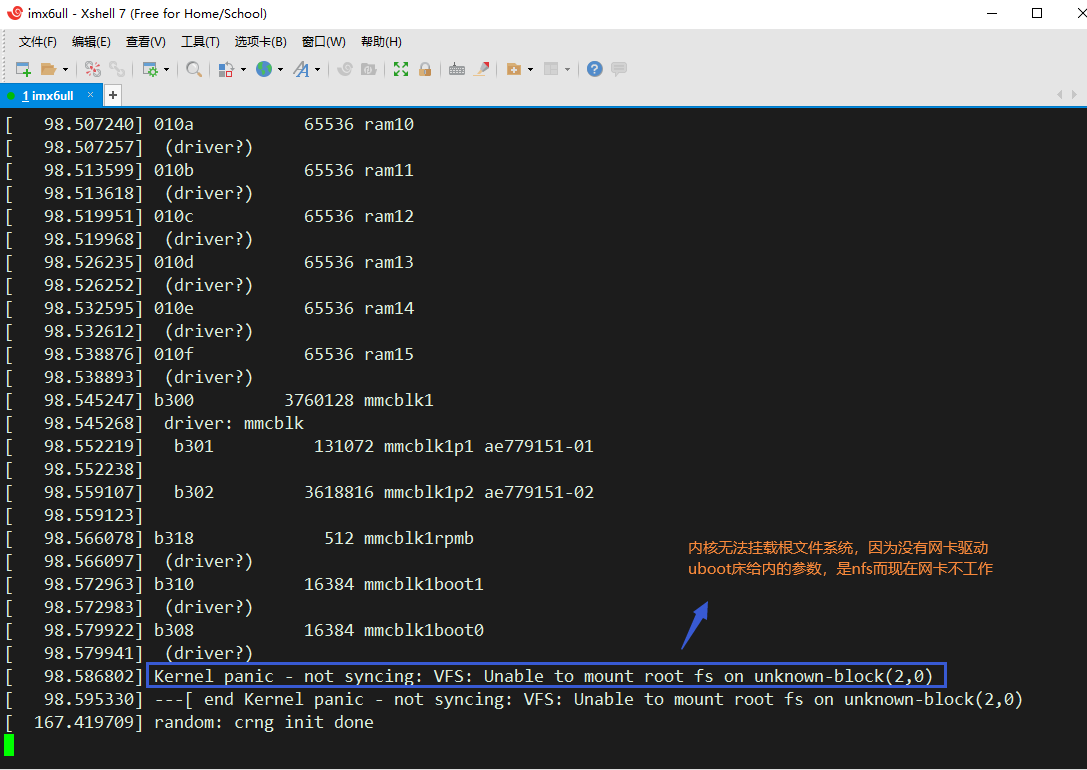This screenshot has width=1087, height=770.
Task: Open the virtual keyboard icon
Action: (457, 69)
